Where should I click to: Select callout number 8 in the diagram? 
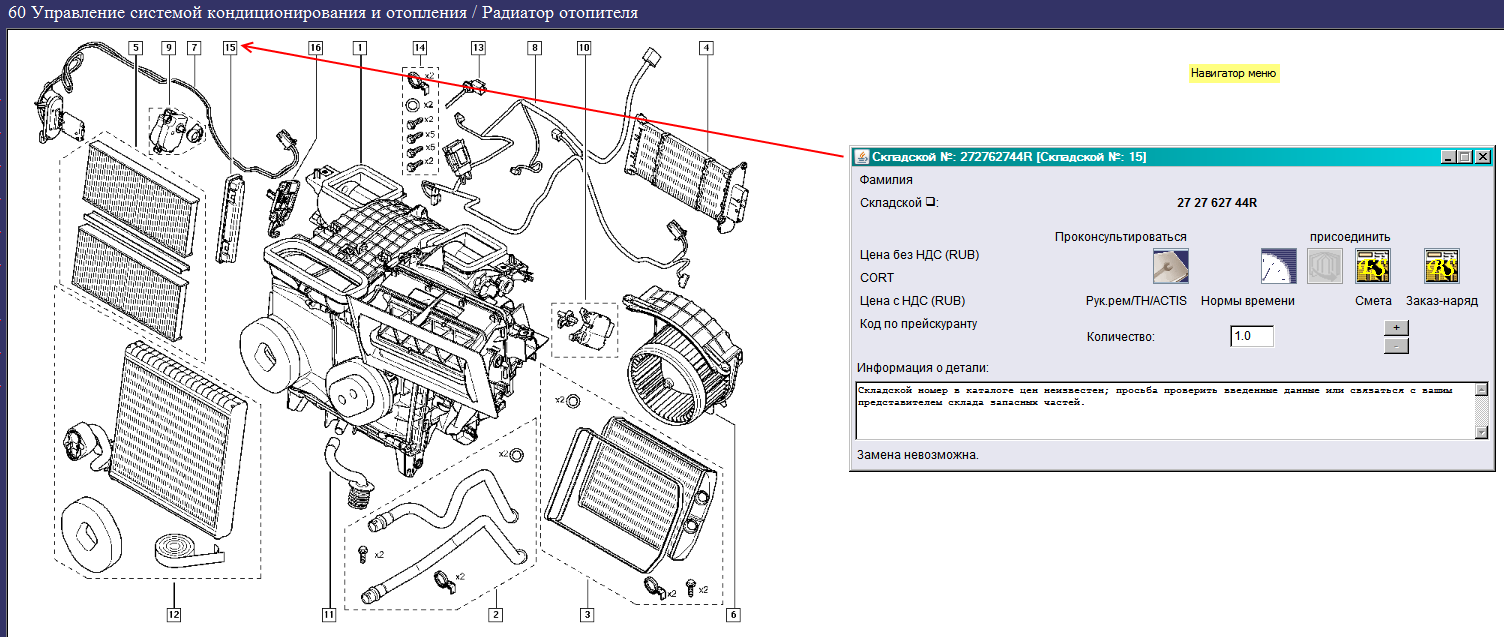pyautogui.click(x=535, y=47)
